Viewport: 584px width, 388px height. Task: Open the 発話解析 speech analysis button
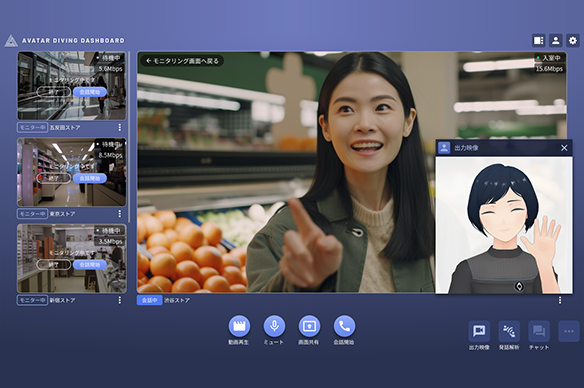tap(509, 331)
